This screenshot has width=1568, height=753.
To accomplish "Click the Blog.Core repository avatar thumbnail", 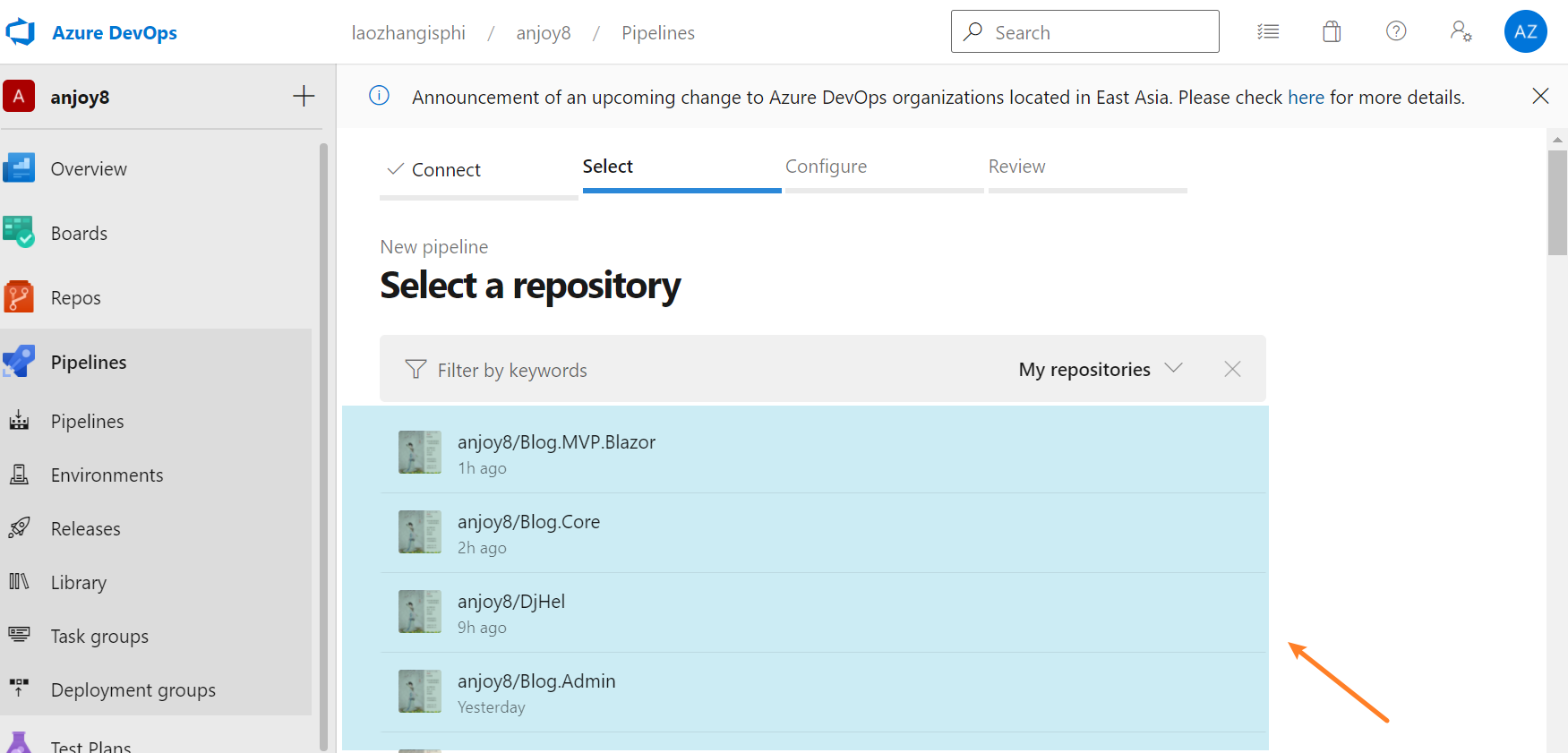I will click(420, 532).
